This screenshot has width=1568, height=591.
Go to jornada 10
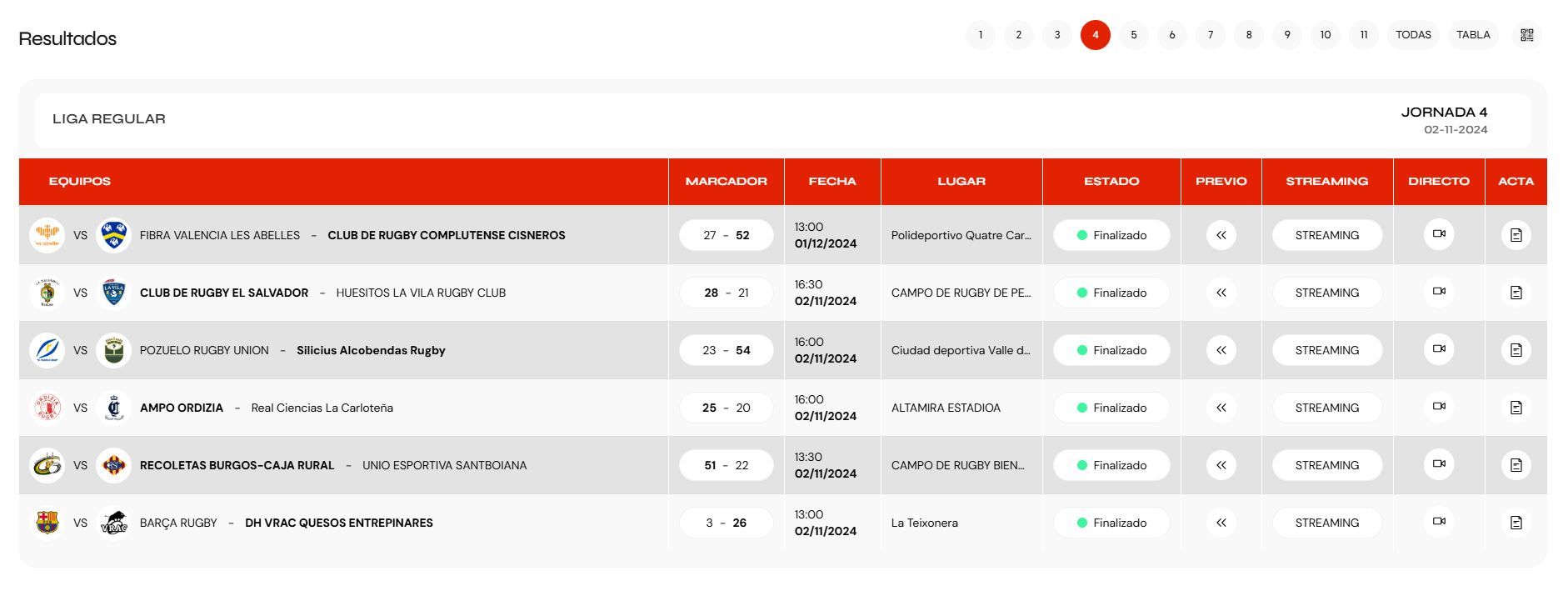1326,35
